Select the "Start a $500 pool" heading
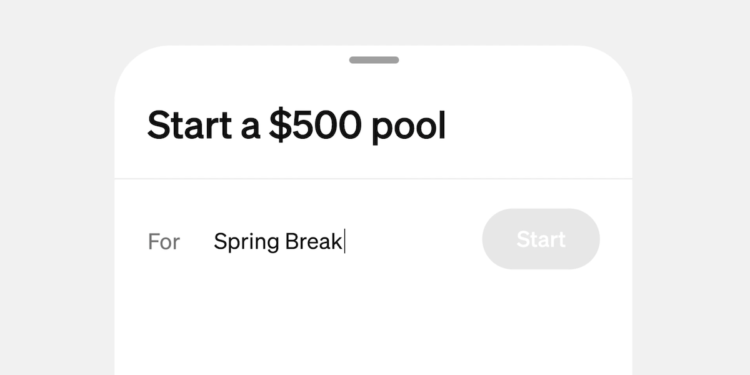This screenshot has height=375, width=750. (297, 125)
